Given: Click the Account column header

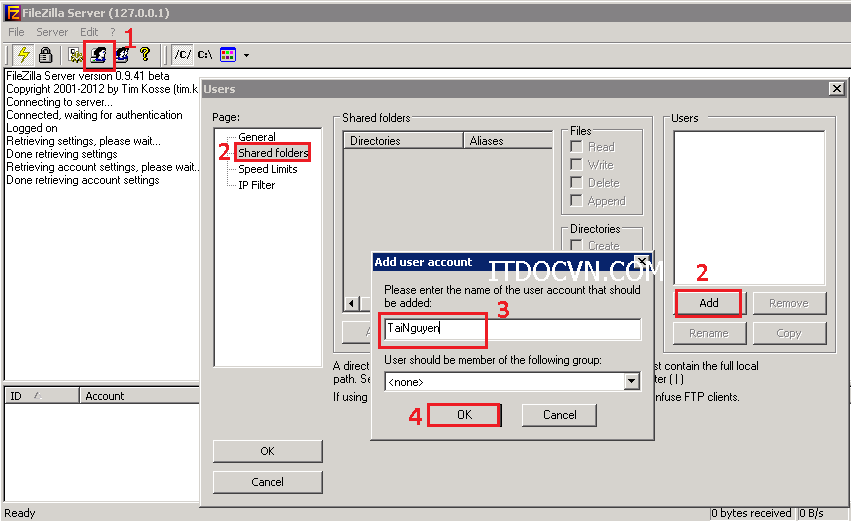Looking at the screenshot, I should (105, 396).
